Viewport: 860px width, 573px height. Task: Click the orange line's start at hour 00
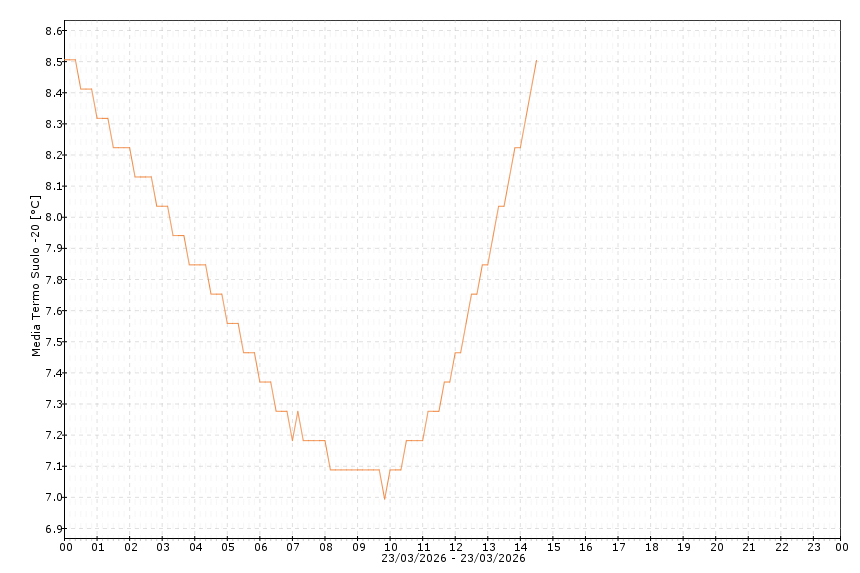[x=67, y=60]
